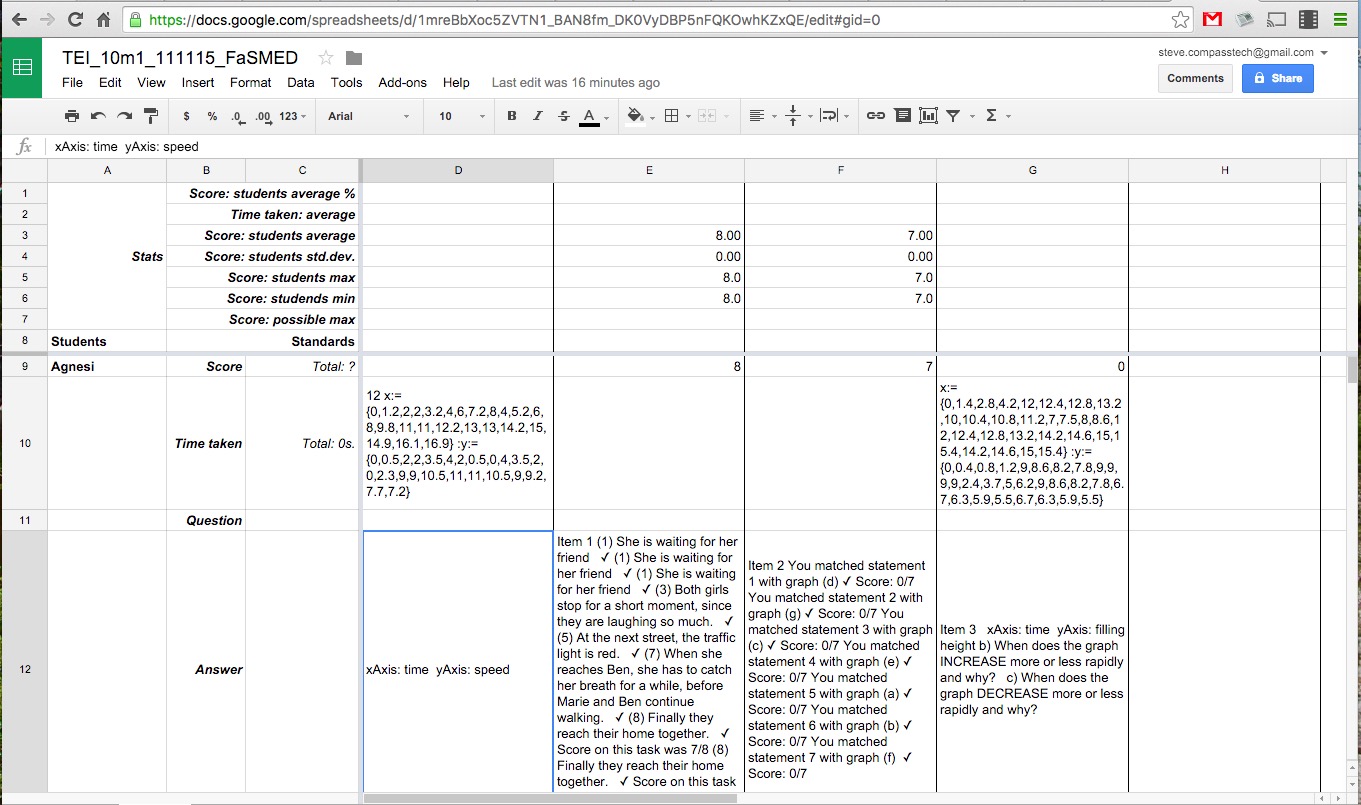Click the insert chart icon
Image resolution: width=1361 pixels, height=805 pixels.
coord(928,116)
